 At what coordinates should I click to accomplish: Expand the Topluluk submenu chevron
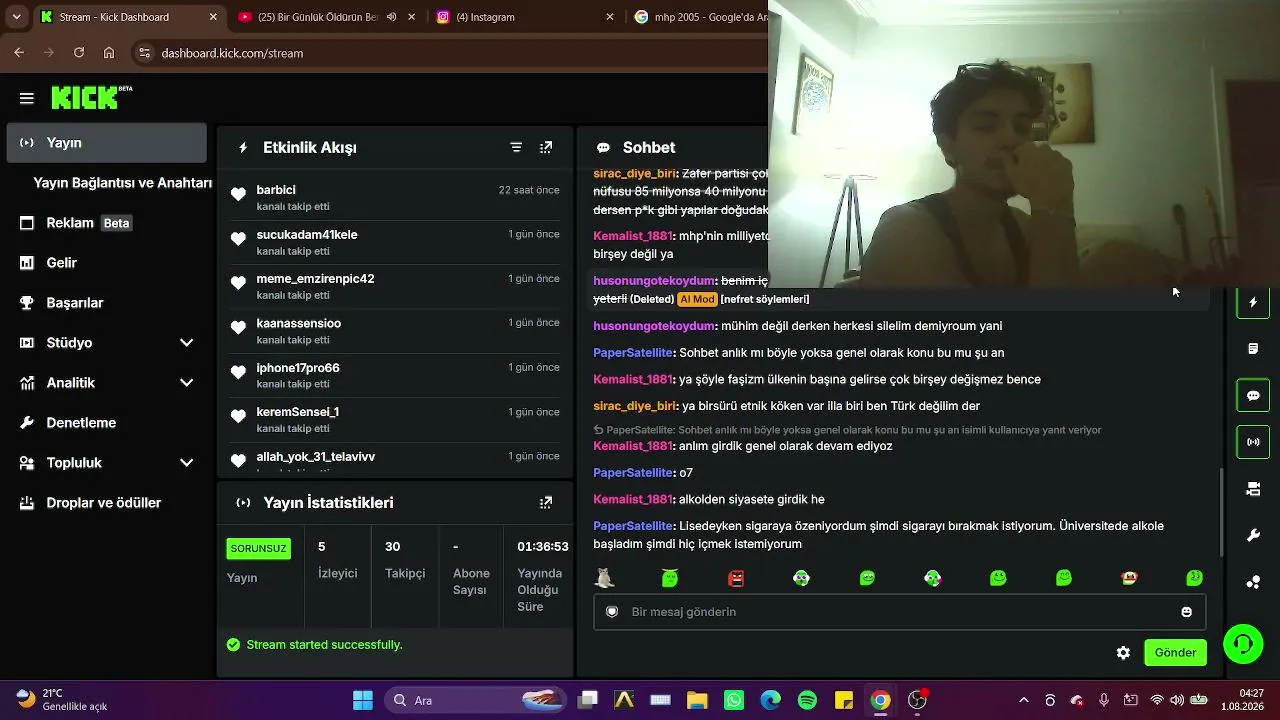coord(186,463)
